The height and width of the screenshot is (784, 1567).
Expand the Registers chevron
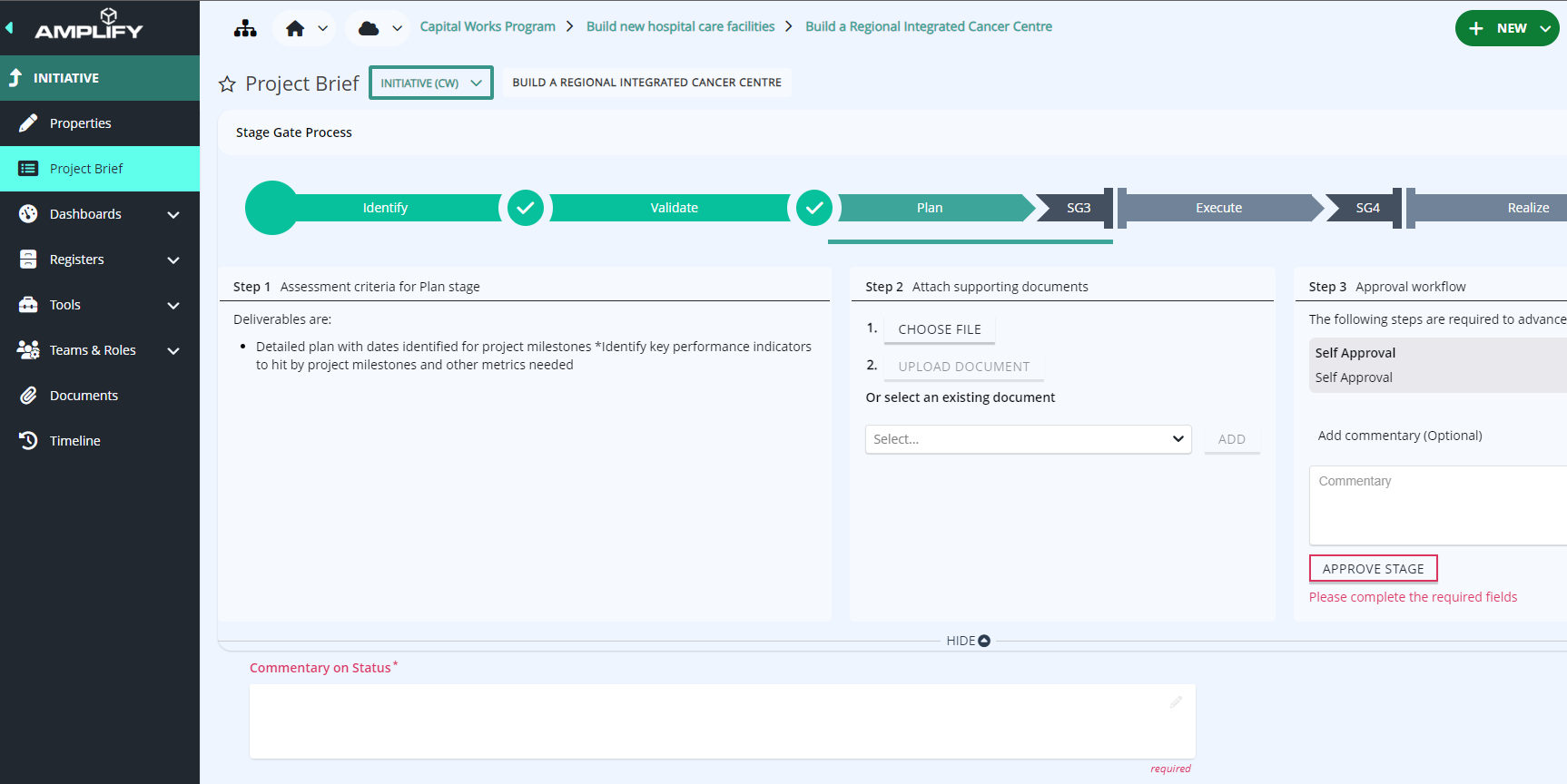coord(173,260)
